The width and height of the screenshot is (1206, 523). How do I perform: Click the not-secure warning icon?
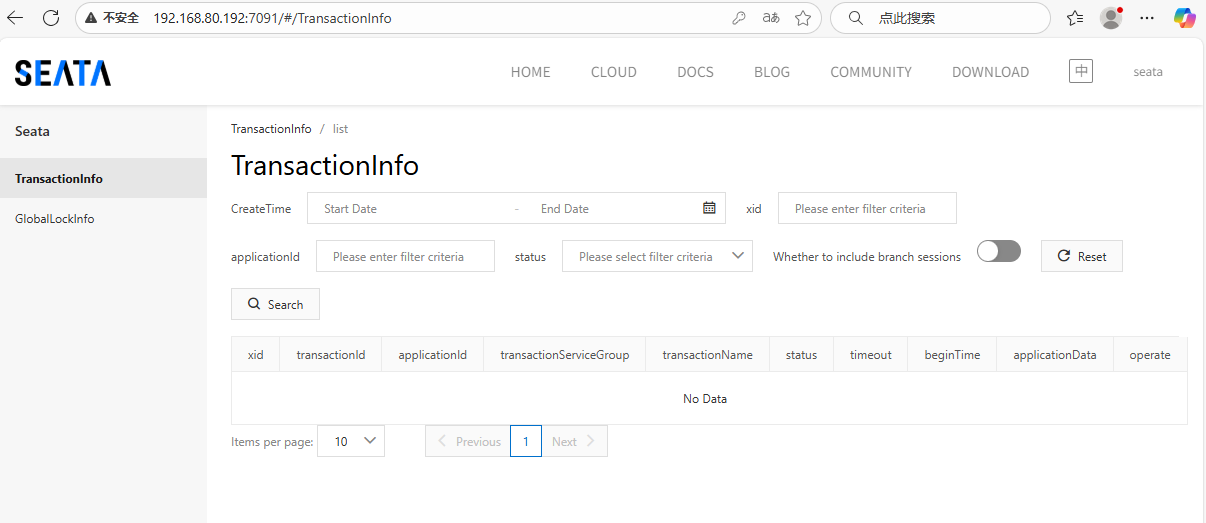click(91, 18)
